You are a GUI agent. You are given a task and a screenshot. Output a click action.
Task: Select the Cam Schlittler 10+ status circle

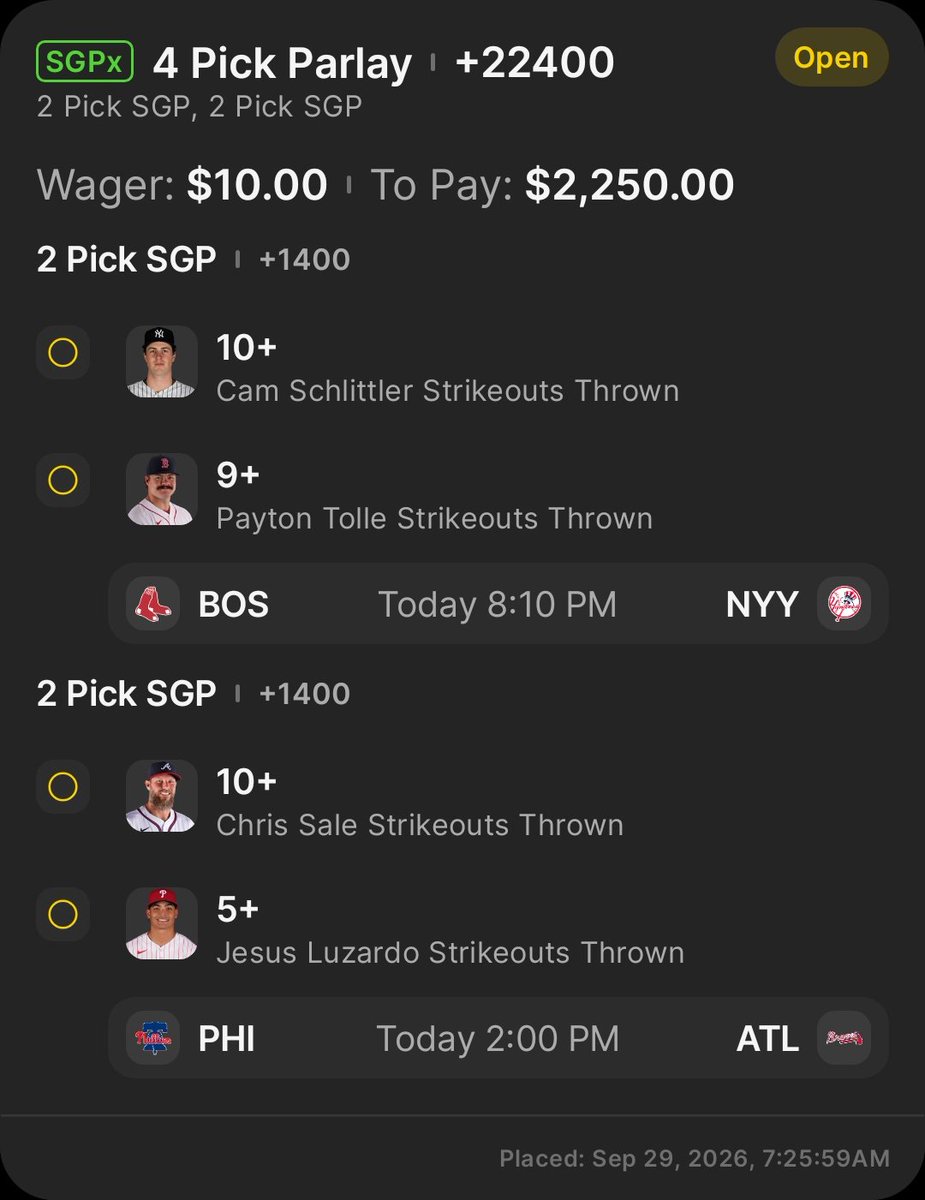point(62,353)
